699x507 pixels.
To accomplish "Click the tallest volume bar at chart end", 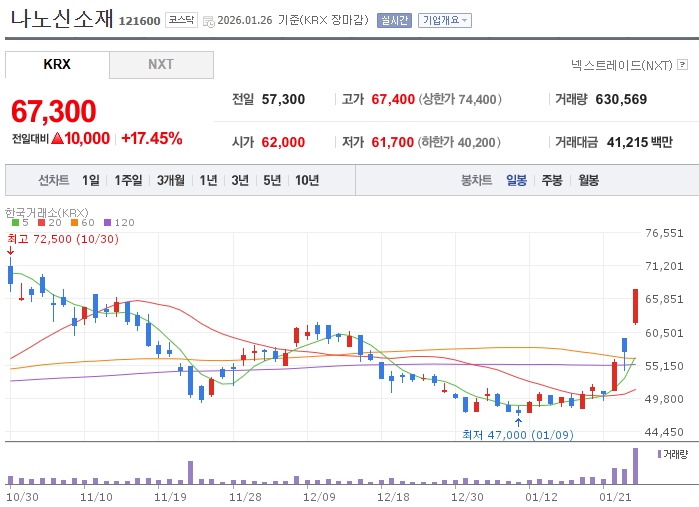I will [x=635, y=466].
